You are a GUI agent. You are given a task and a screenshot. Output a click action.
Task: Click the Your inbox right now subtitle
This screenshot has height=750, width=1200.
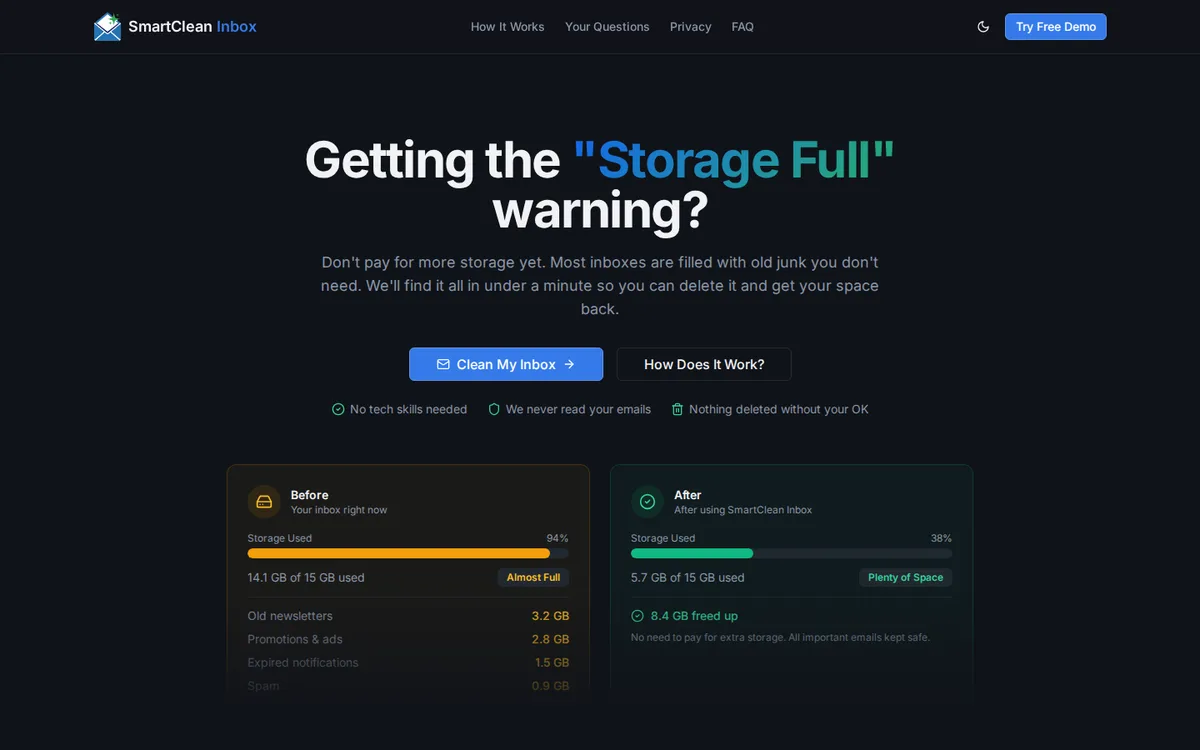(x=339, y=510)
